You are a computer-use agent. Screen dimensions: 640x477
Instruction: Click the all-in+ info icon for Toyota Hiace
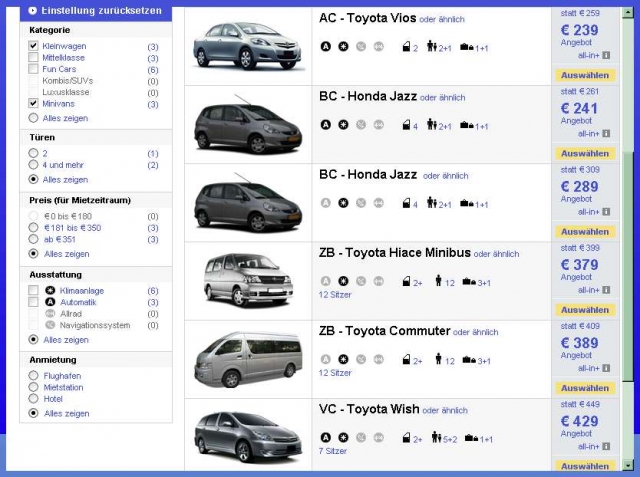606,290
